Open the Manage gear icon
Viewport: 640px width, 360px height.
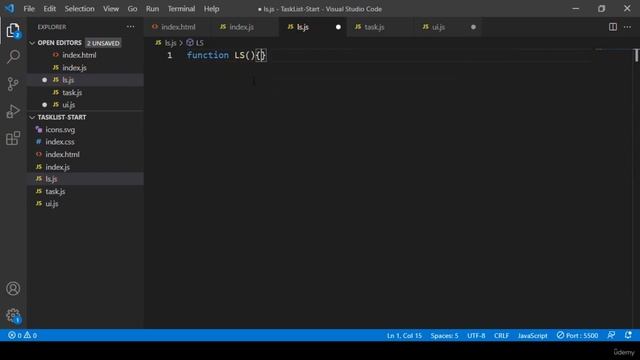click(13, 316)
